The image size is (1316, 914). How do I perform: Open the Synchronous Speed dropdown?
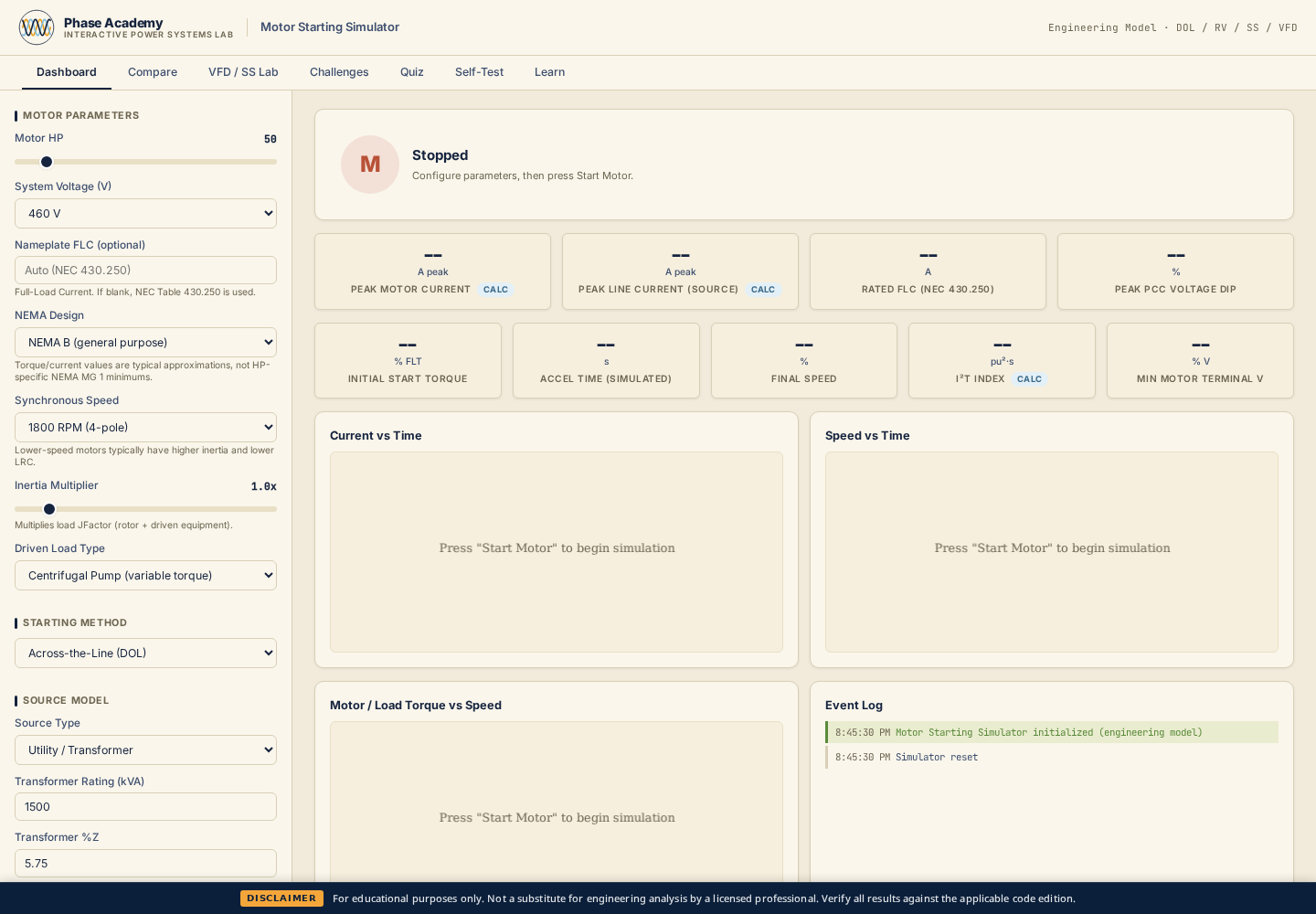[x=145, y=428]
